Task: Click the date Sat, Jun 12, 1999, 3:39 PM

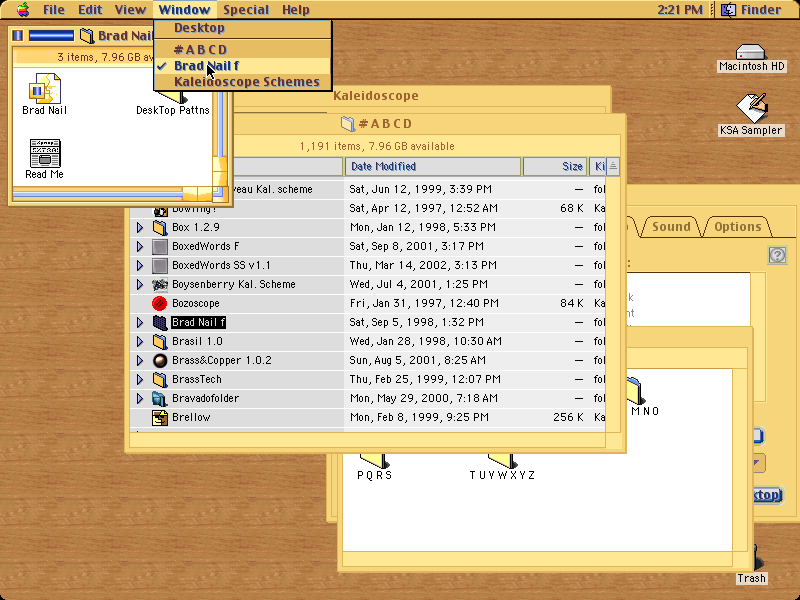Action: 420,189
